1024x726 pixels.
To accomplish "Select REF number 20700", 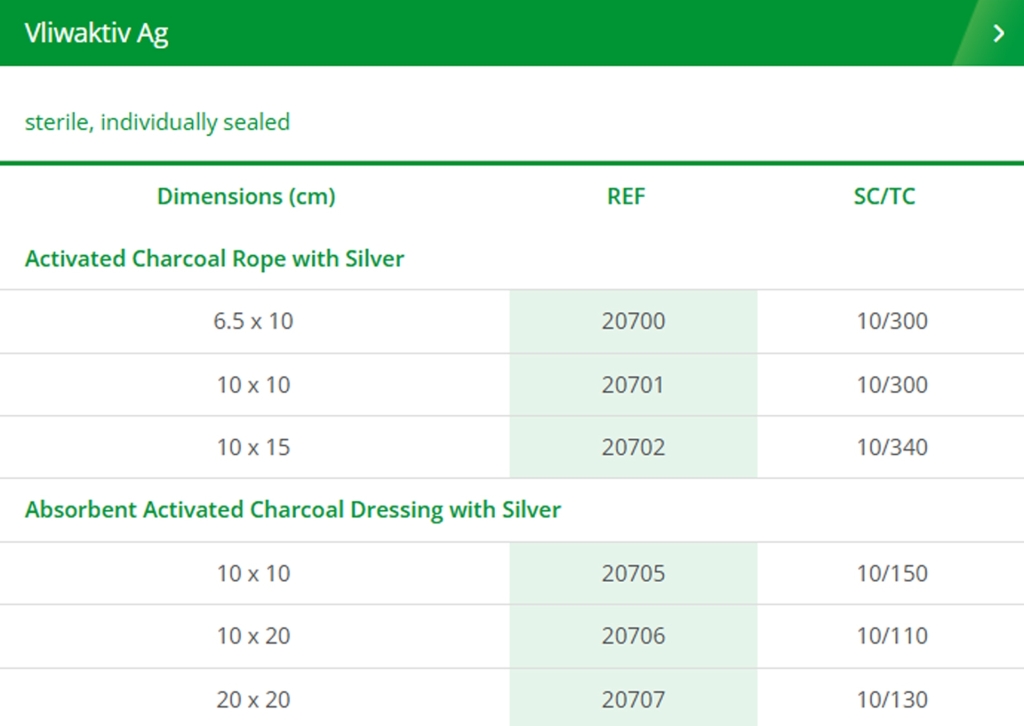I will [x=633, y=321].
